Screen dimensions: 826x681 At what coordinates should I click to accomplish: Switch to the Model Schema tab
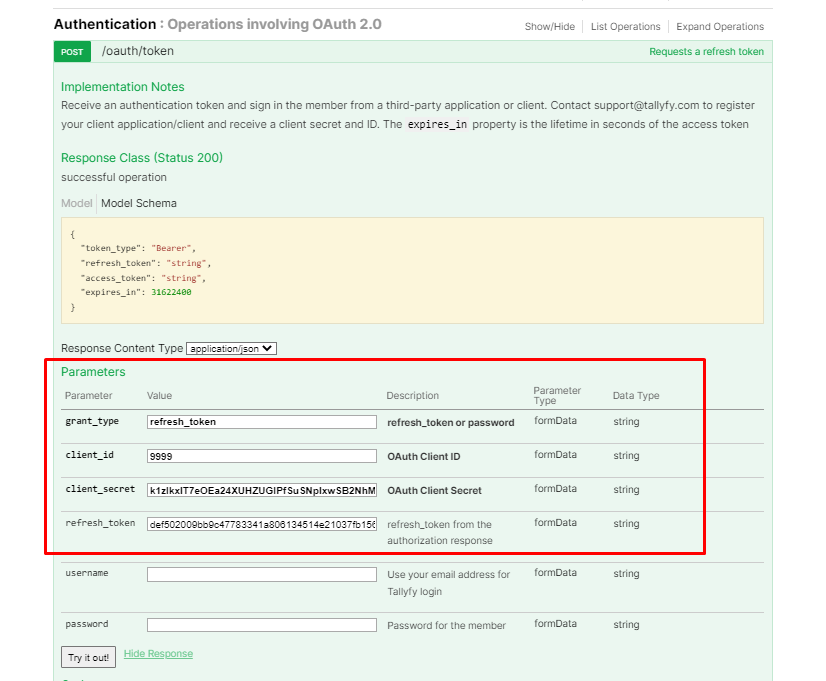pos(138,203)
